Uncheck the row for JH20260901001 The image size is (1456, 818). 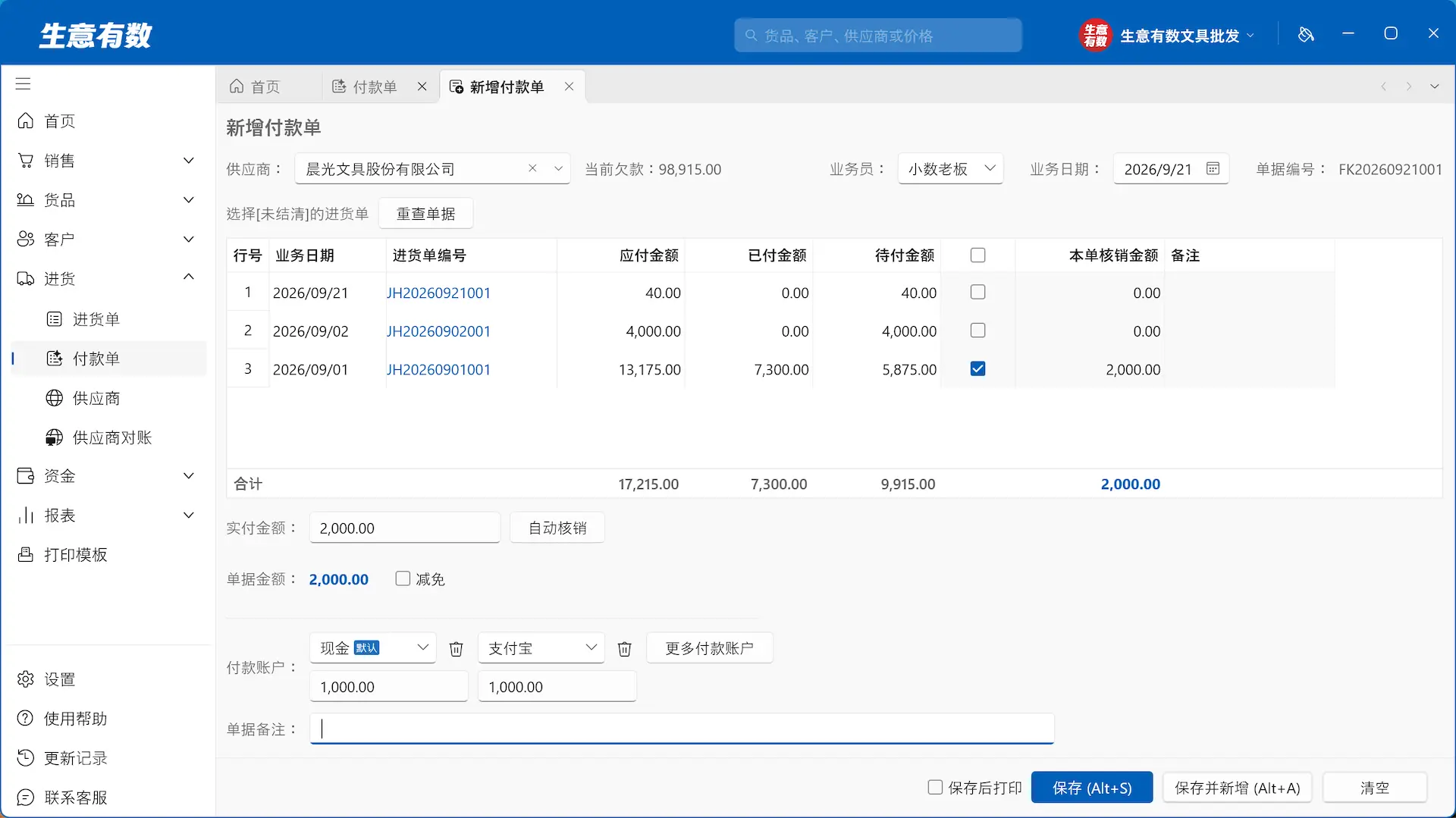pyautogui.click(x=978, y=369)
